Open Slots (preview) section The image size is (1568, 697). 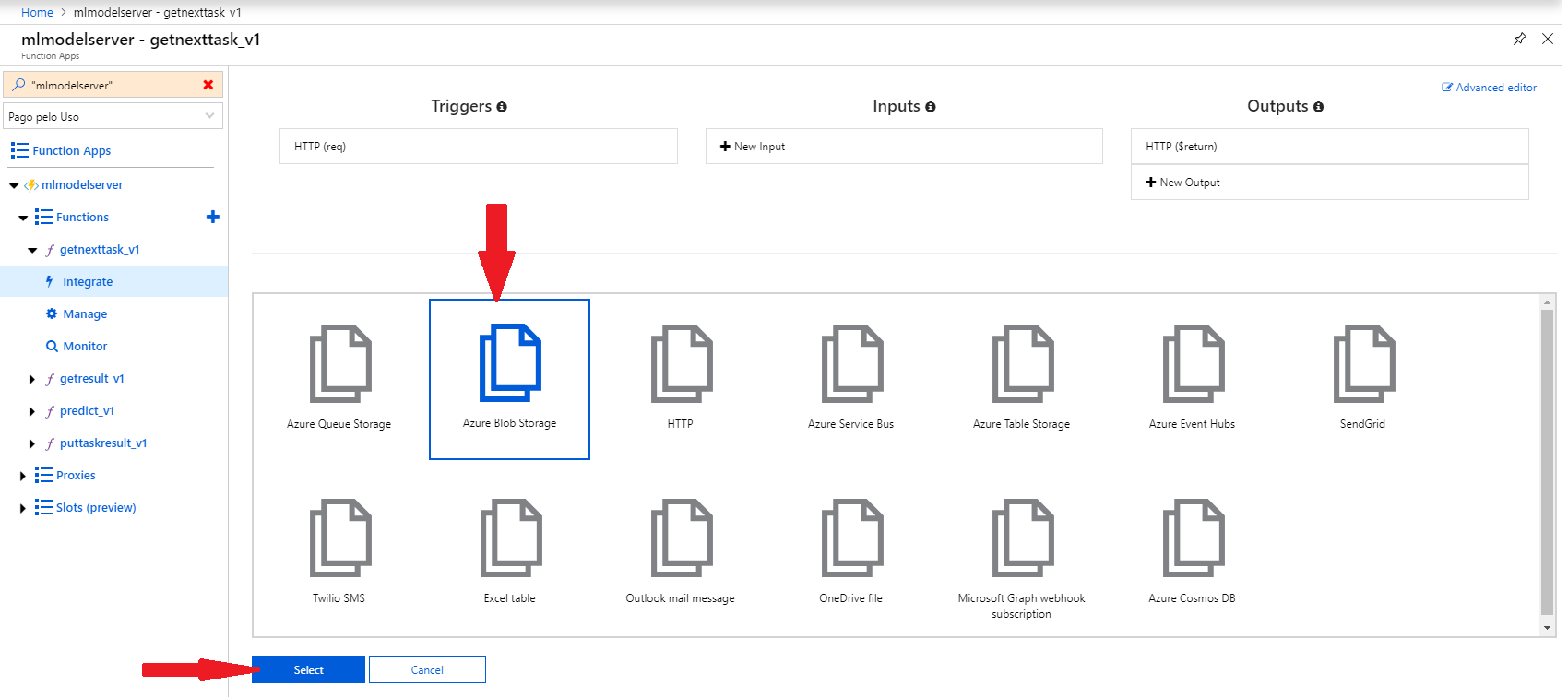coord(96,507)
